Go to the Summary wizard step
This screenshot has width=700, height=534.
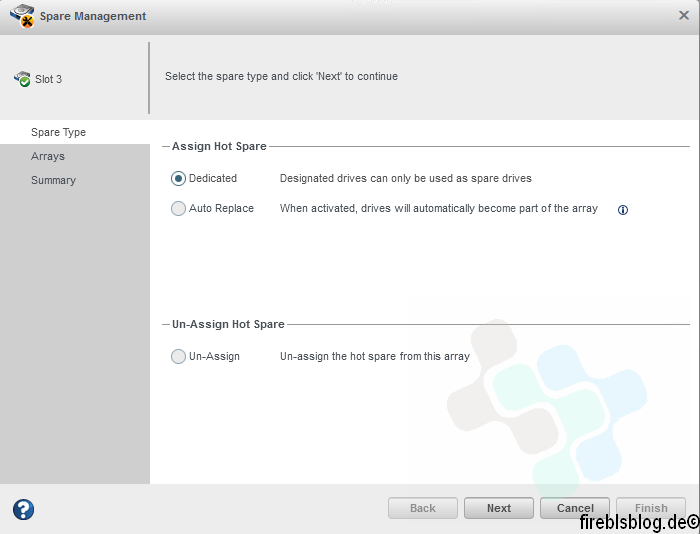[x=54, y=180]
